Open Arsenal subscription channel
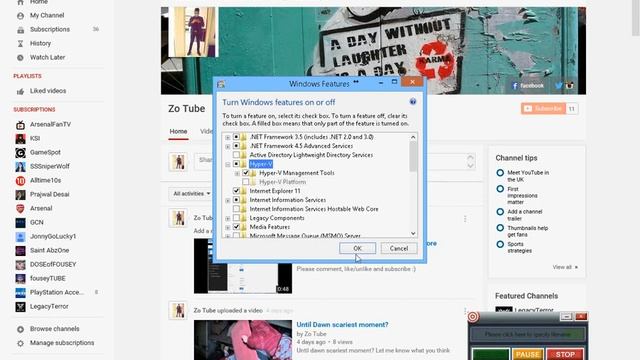640x360 pixels. point(41,208)
